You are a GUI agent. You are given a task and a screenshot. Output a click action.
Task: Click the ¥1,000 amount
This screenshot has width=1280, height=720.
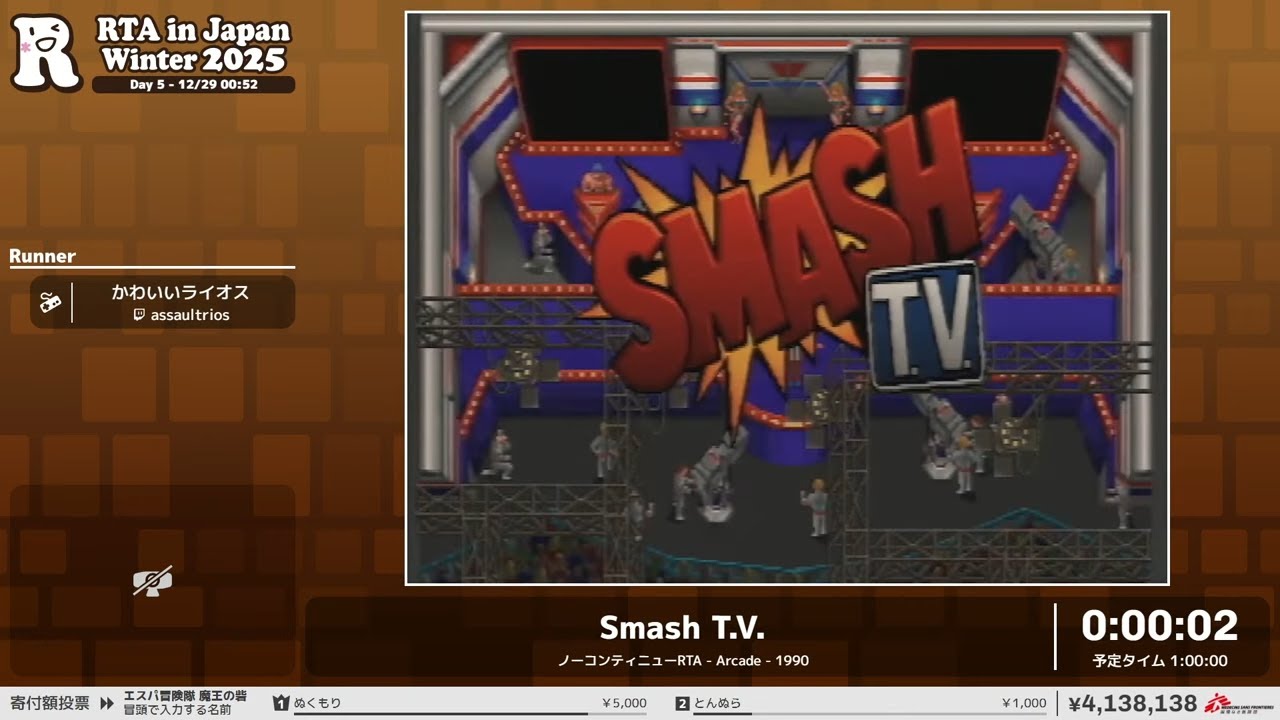(1024, 703)
